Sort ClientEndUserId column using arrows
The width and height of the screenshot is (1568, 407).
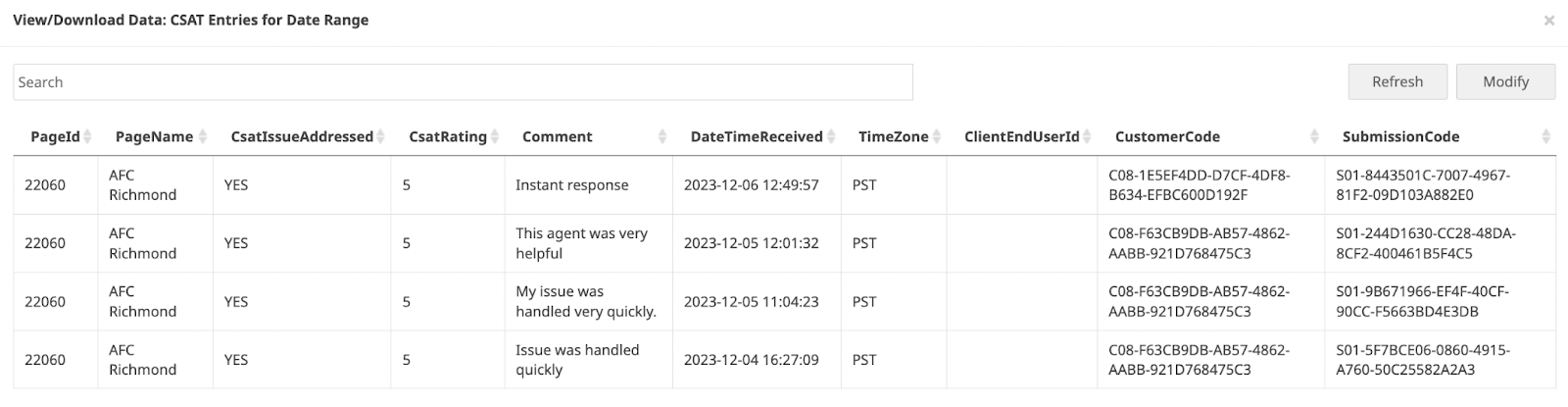click(x=1088, y=137)
